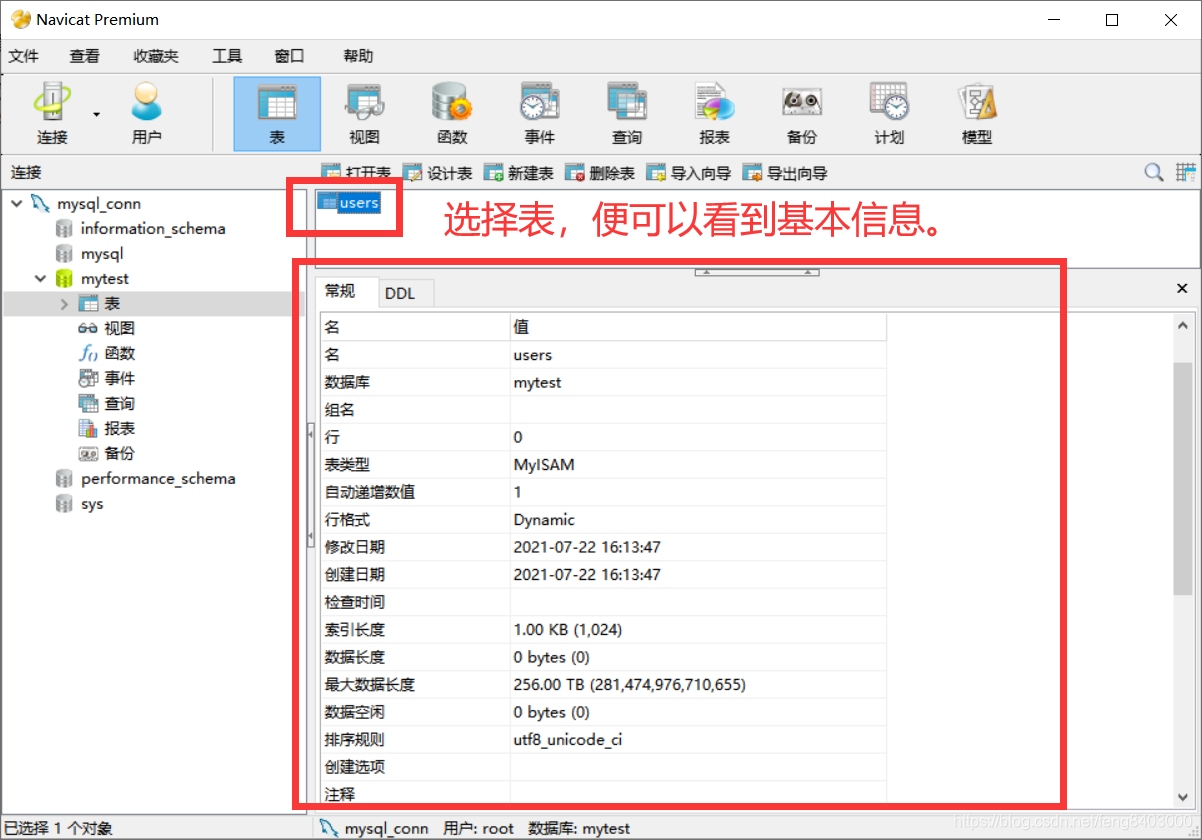Screen dimensions: 1202x840
Task: Select the sys database
Action: coord(92,504)
